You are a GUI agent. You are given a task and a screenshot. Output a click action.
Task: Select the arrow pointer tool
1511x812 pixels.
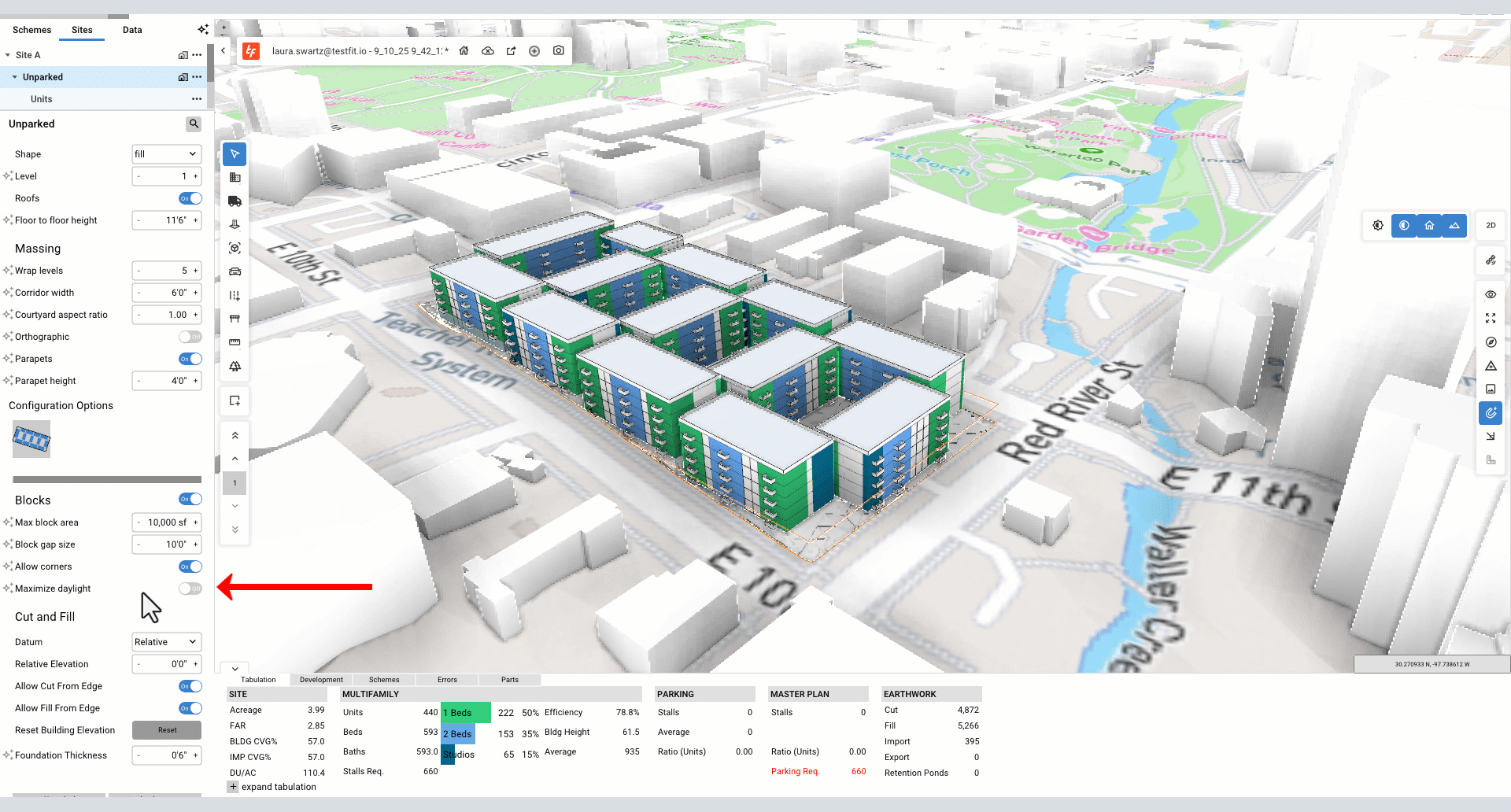point(235,153)
